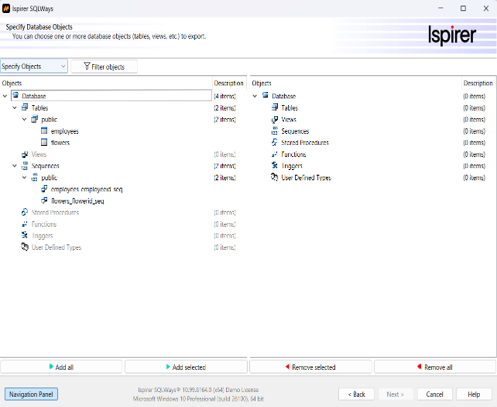This screenshot has height=407, width=497.
Task: Click the Stored Procedures icon in left tree
Action: (25, 212)
